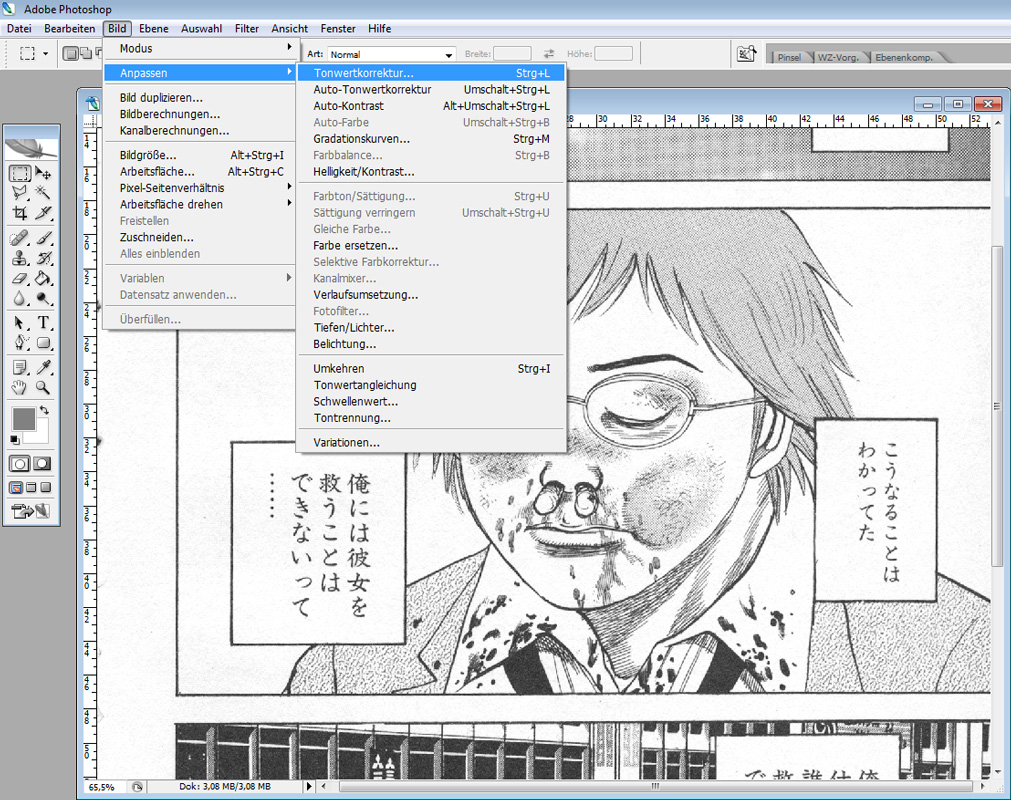
Task: Expand the Arbeitsfläche drehen submenu
Action: click(x=199, y=204)
